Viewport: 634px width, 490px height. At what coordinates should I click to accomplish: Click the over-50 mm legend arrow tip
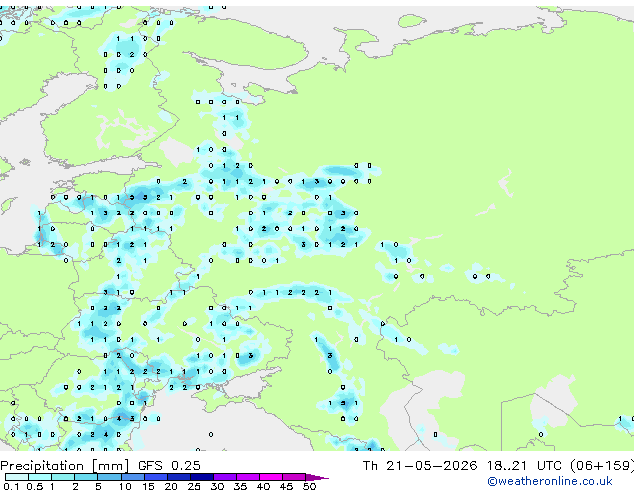click(317, 477)
